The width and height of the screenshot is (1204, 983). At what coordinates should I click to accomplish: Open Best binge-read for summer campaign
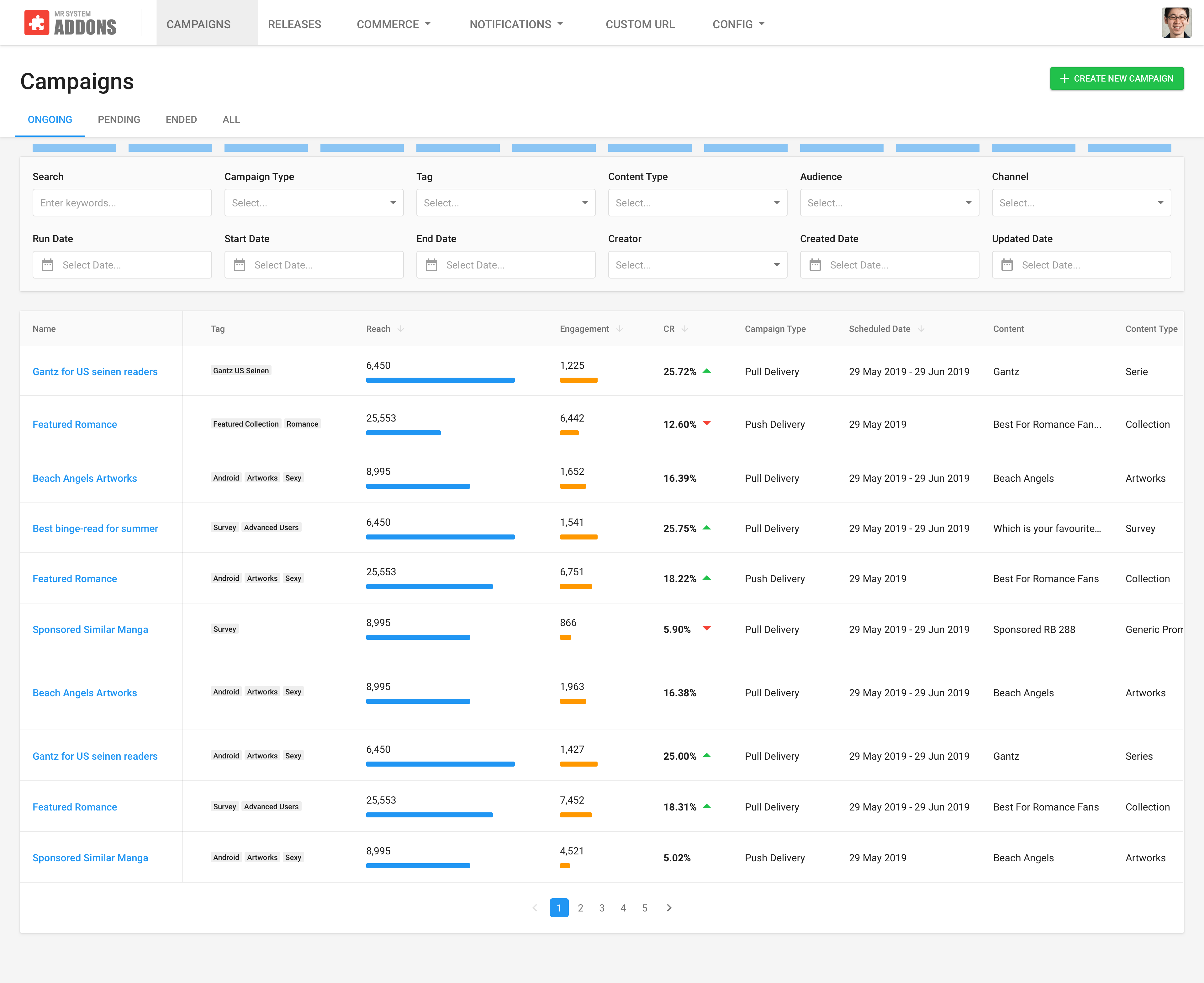pos(95,528)
